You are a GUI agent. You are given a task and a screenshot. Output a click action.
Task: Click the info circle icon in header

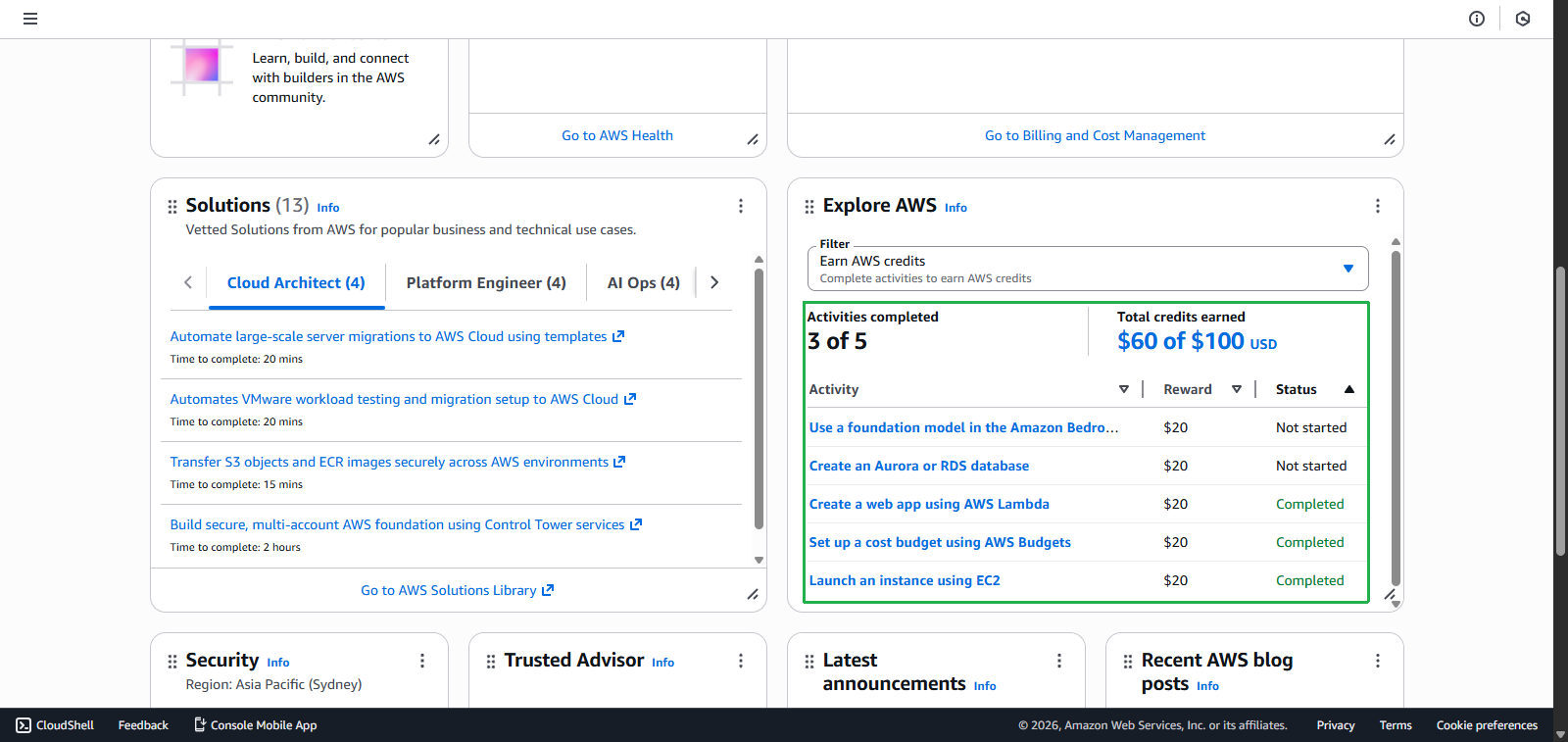[1477, 19]
